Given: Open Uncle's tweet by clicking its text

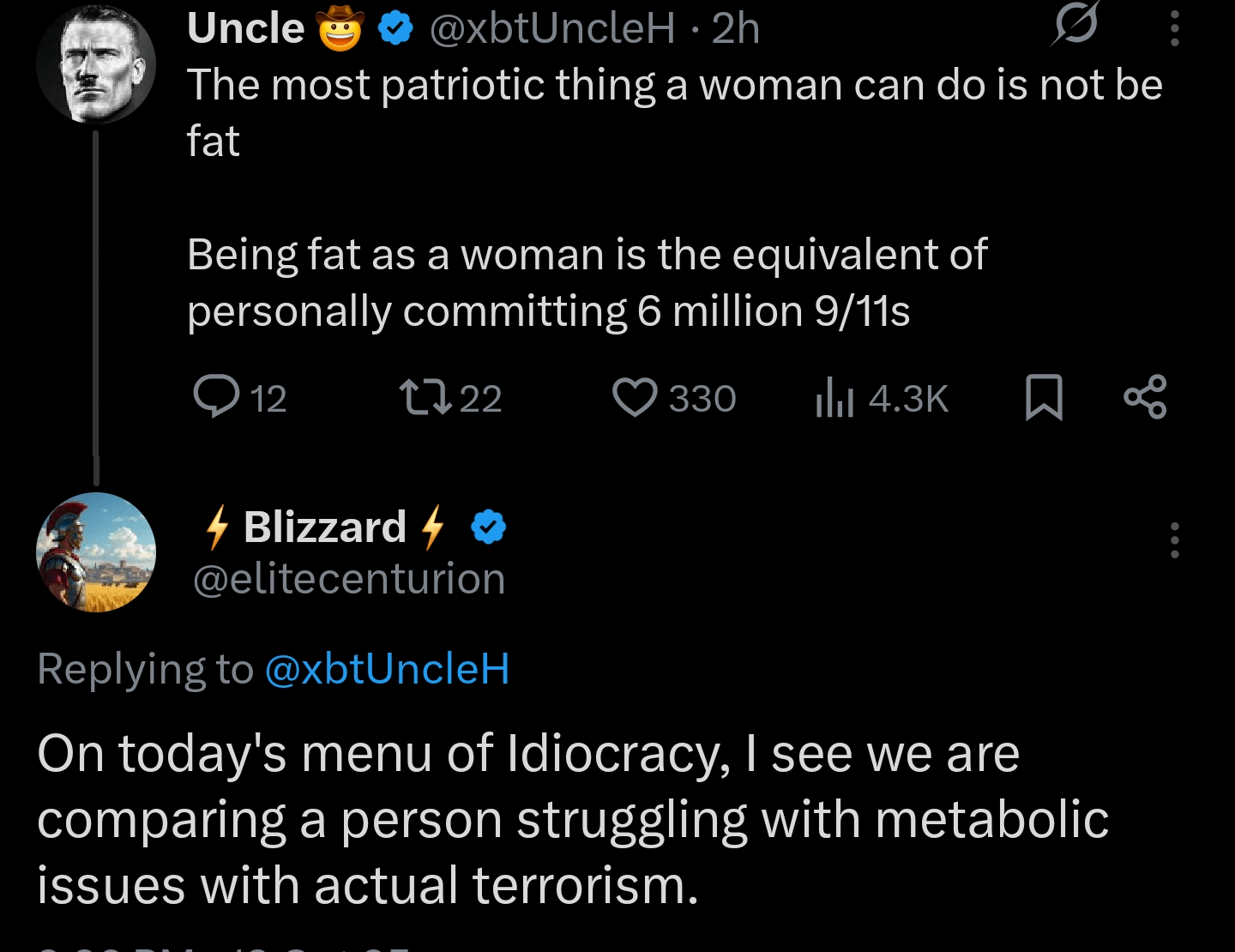Looking at the screenshot, I should tap(587, 283).
